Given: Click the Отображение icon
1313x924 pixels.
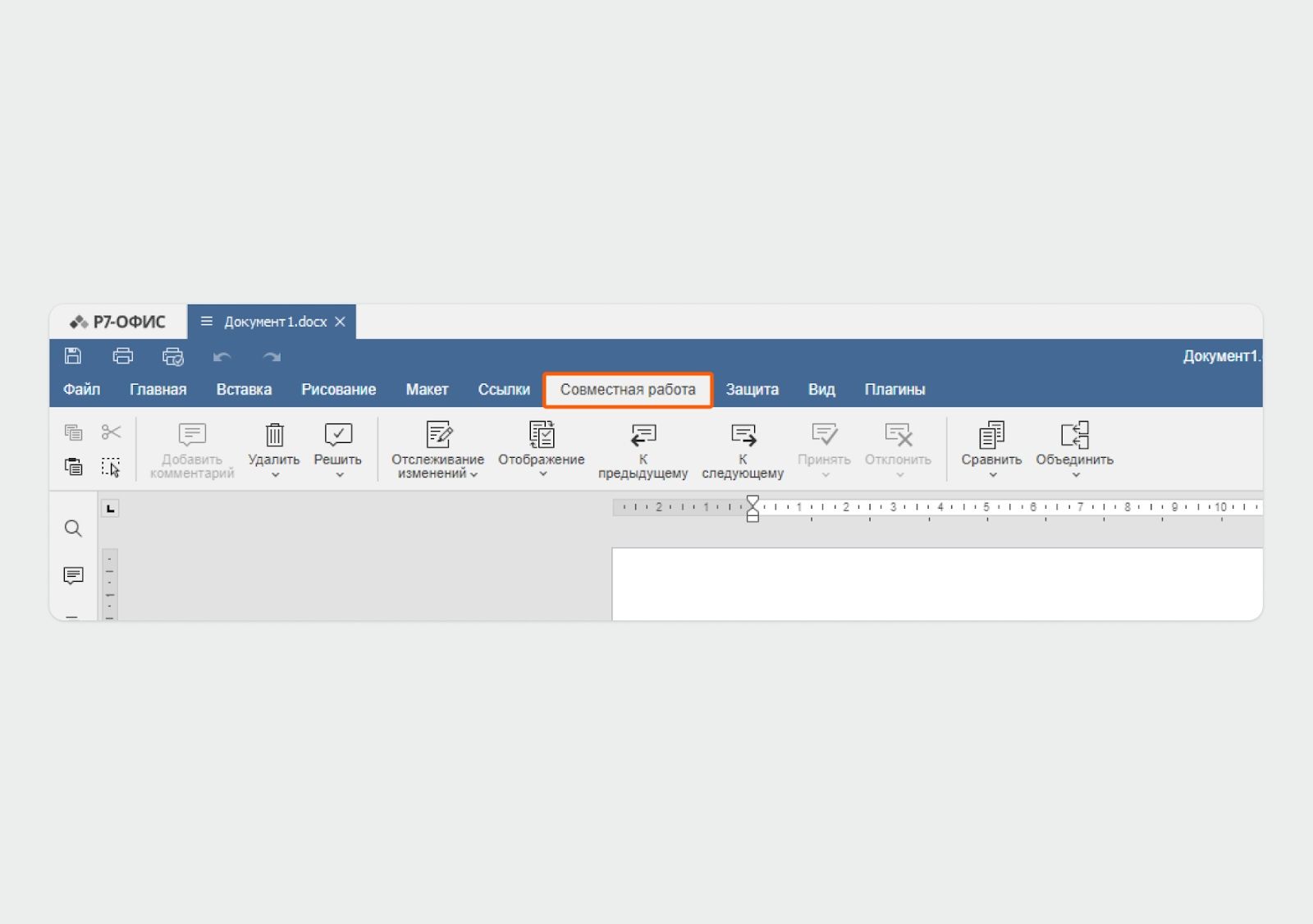Looking at the screenshot, I should (542, 434).
